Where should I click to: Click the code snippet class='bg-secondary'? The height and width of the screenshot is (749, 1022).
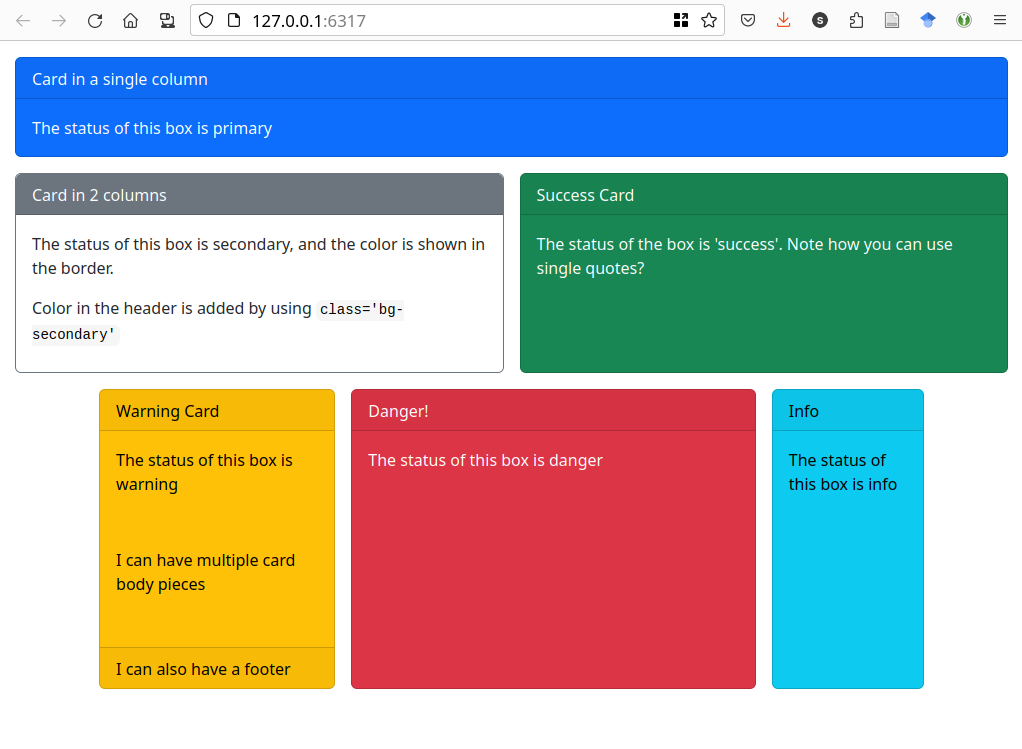click(218, 321)
